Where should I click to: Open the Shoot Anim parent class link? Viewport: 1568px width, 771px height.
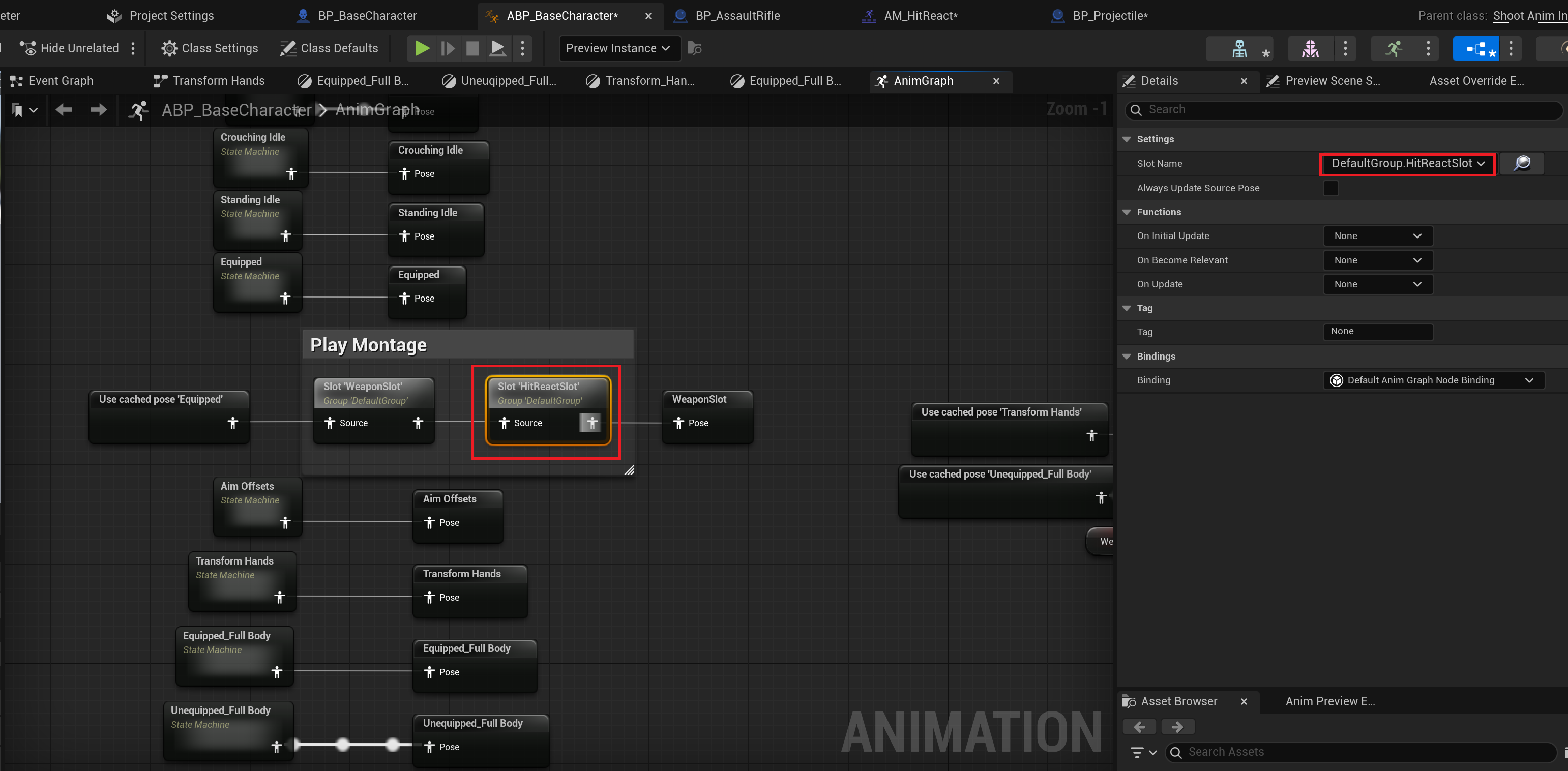coord(1529,16)
